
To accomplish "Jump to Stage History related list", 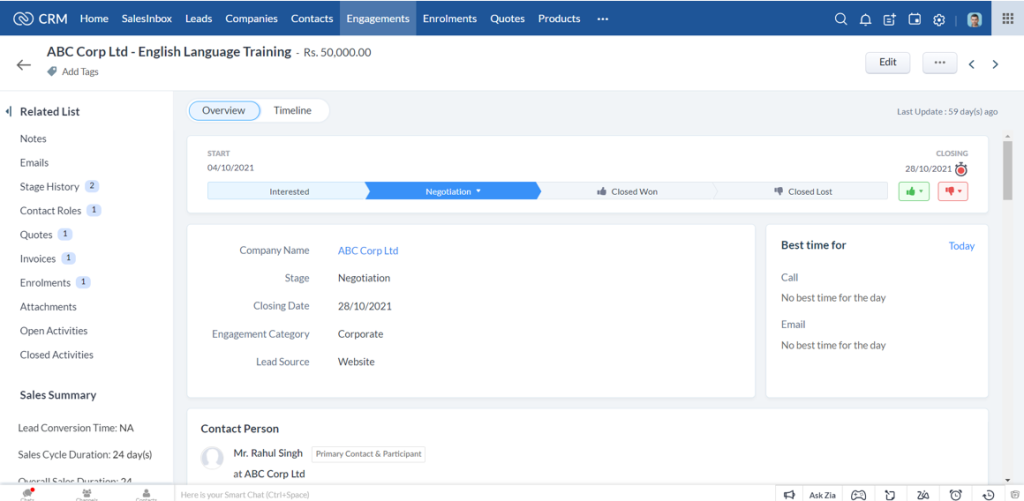I will point(49,187).
